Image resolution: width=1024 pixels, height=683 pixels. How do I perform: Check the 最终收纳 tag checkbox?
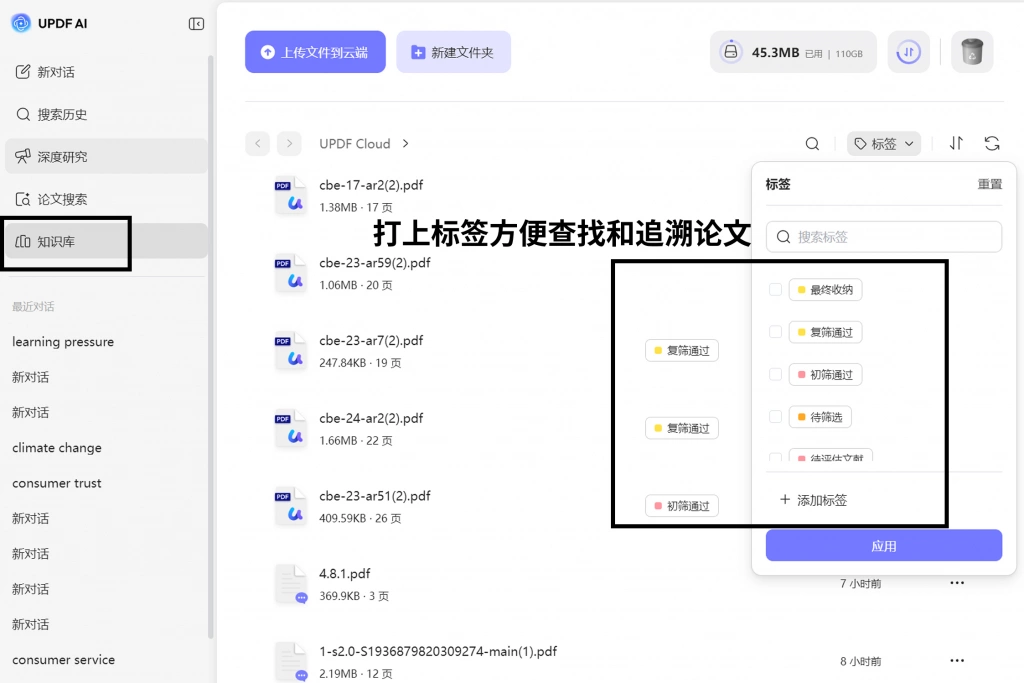point(775,289)
